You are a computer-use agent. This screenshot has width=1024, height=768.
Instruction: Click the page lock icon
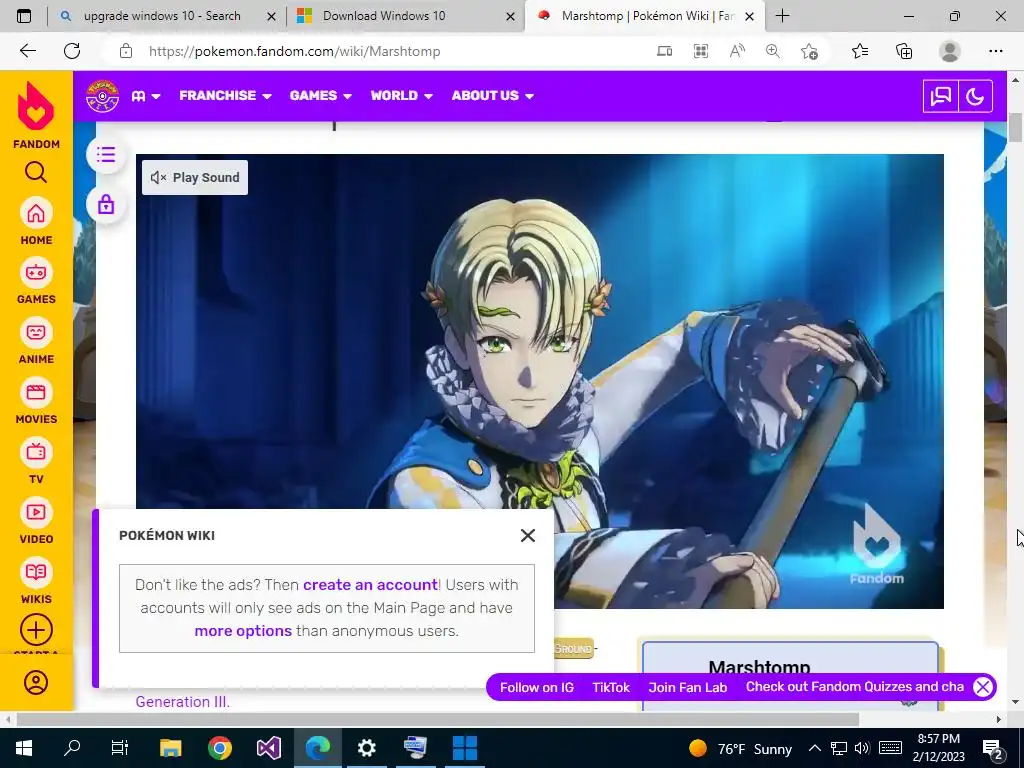(x=106, y=205)
